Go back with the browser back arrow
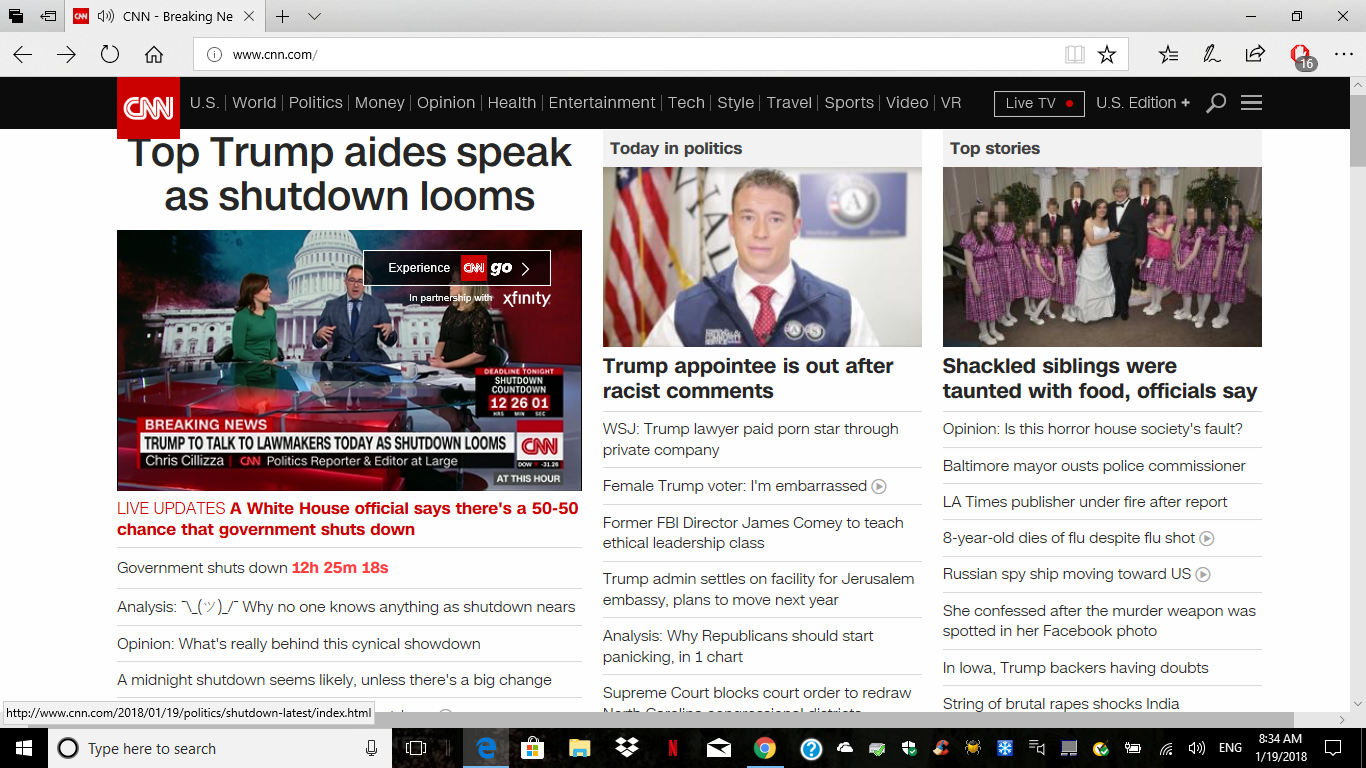 click(x=22, y=55)
